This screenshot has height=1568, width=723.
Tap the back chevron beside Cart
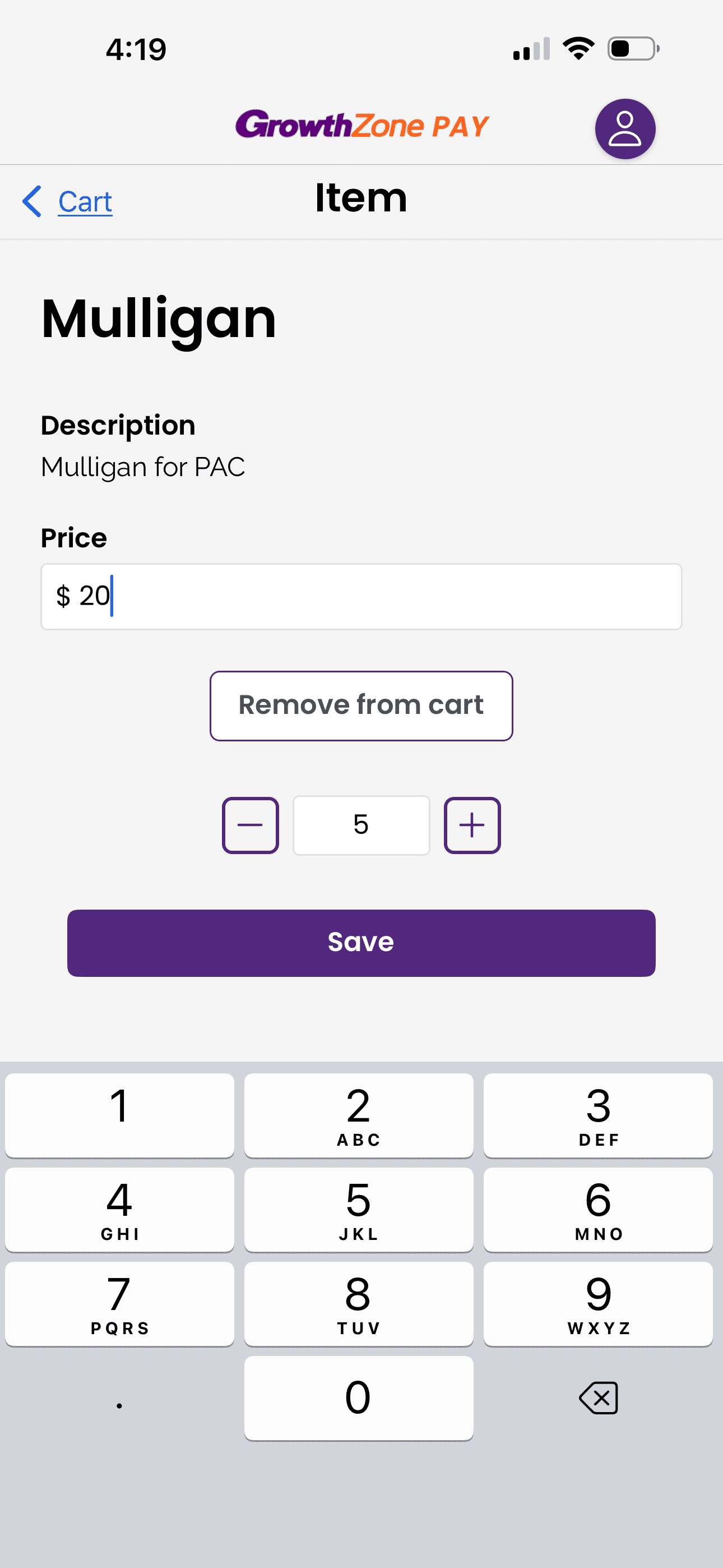pyautogui.click(x=33, y=201)
